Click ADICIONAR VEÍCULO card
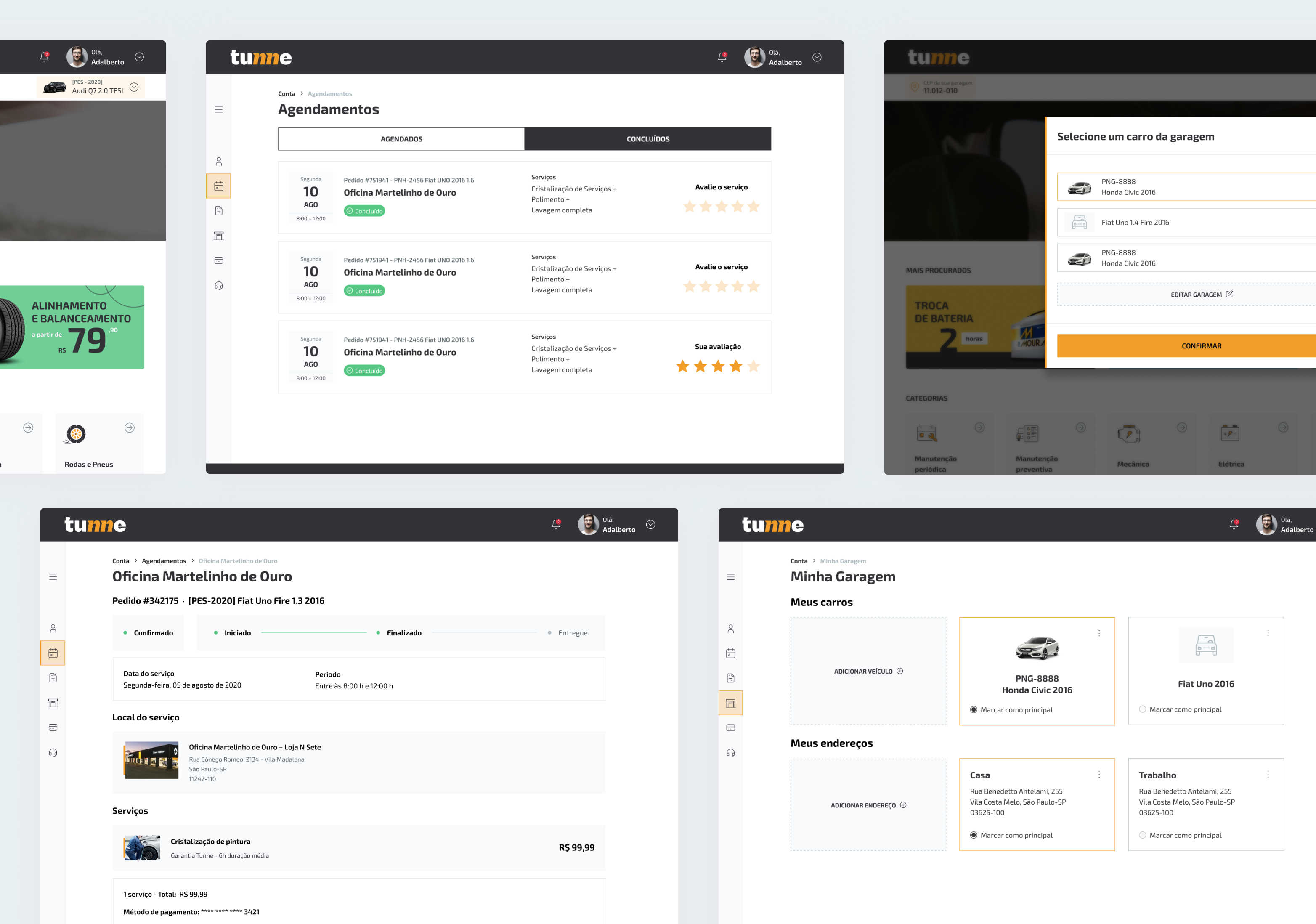Screen dimensions: 1316x924 pyautogui.click(x=868, y=671)
